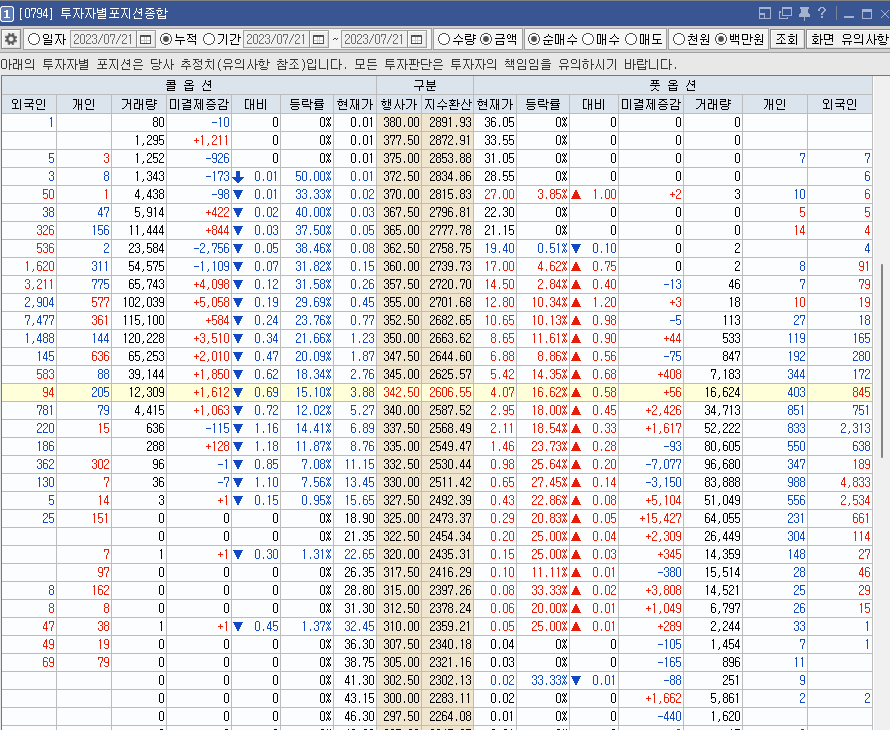Select the 백만원 unit radio button
Viewport: 890px width, 730px height.
click(721, 39)
